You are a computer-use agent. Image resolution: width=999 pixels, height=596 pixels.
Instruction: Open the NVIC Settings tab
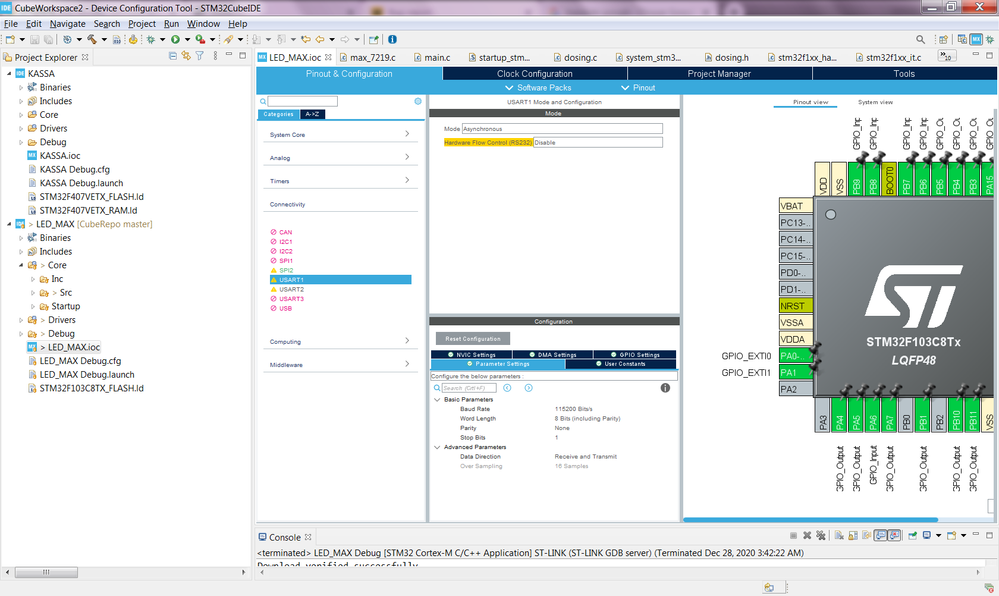pyautogui.click(x=471, y=355)
